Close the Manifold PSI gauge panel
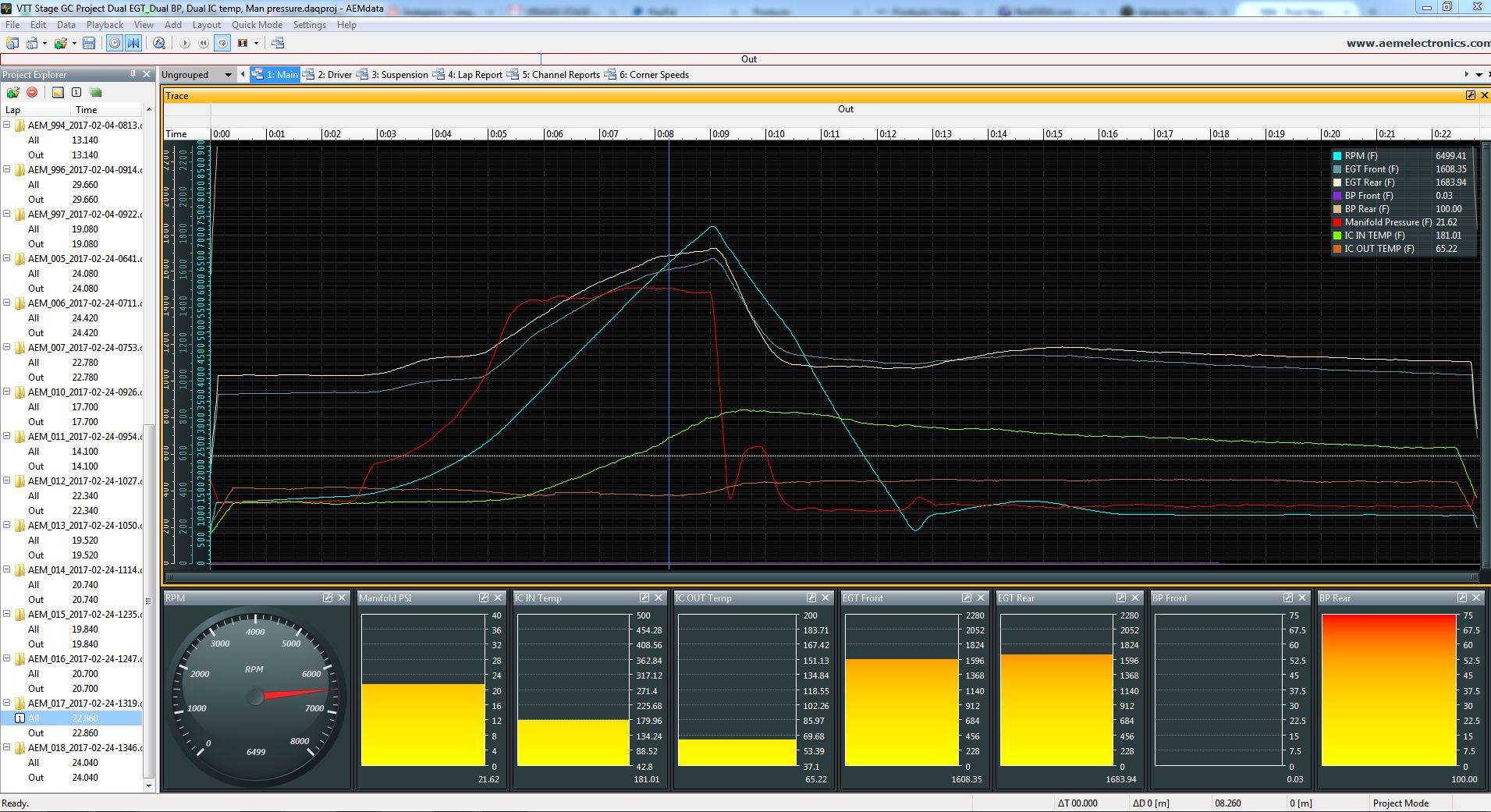This screenshot has width=1491, height=812. click(497, 597)
